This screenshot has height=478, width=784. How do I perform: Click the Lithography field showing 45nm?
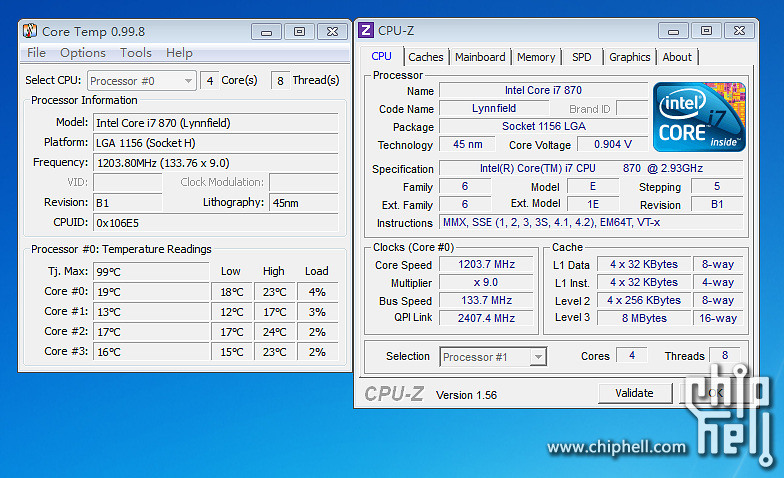click(x=304, y=202)
